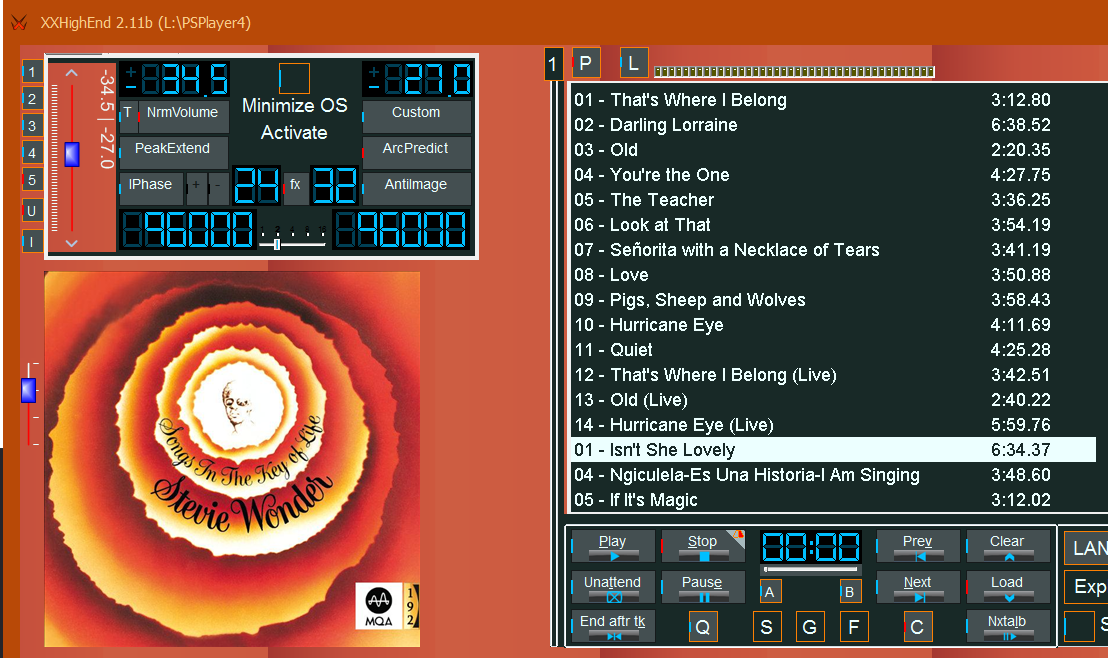The height and width of the screenshot is (658, 1108).
Task: Toggle End aftr tk option
Action: coord(613,626)
